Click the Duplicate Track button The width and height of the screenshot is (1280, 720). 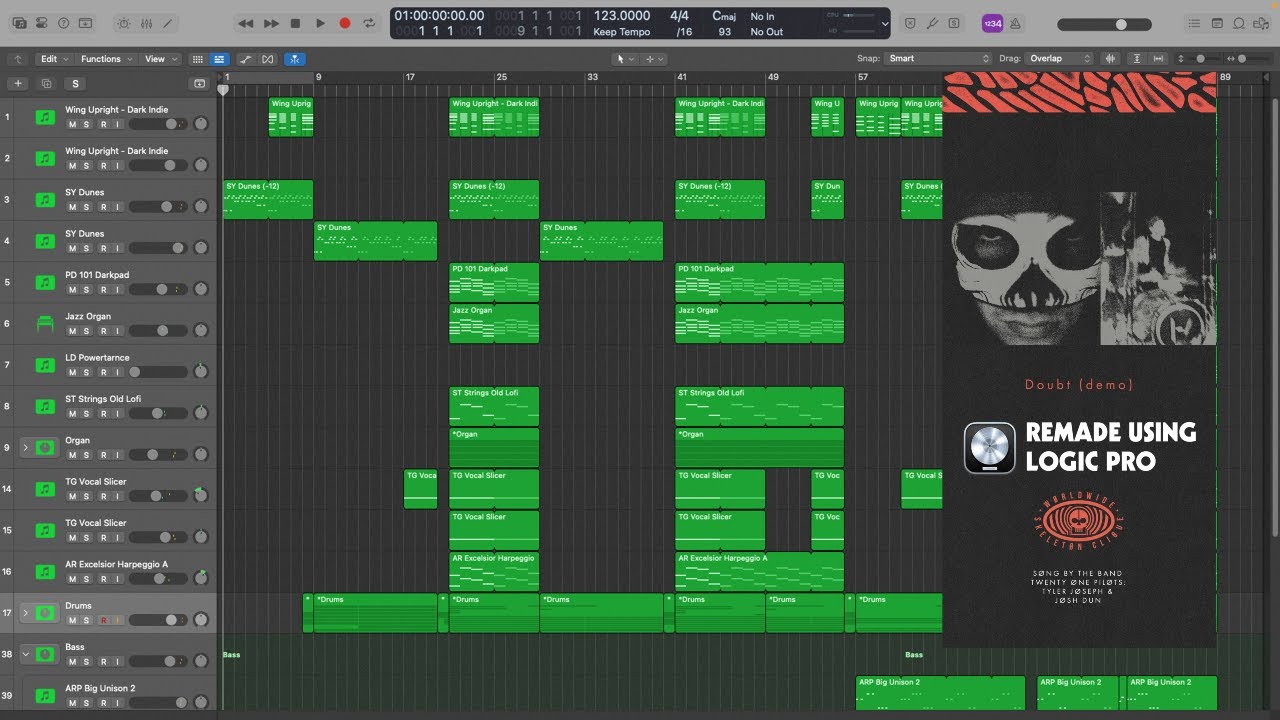(x=46, y=84)
